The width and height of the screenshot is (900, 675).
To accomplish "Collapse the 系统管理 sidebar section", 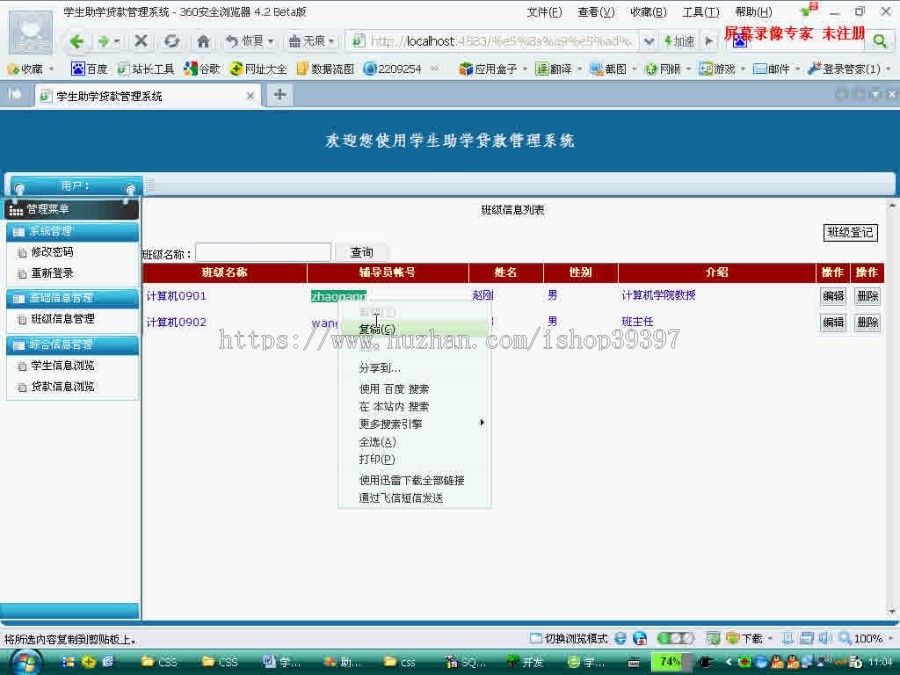I will pos(72,231).
